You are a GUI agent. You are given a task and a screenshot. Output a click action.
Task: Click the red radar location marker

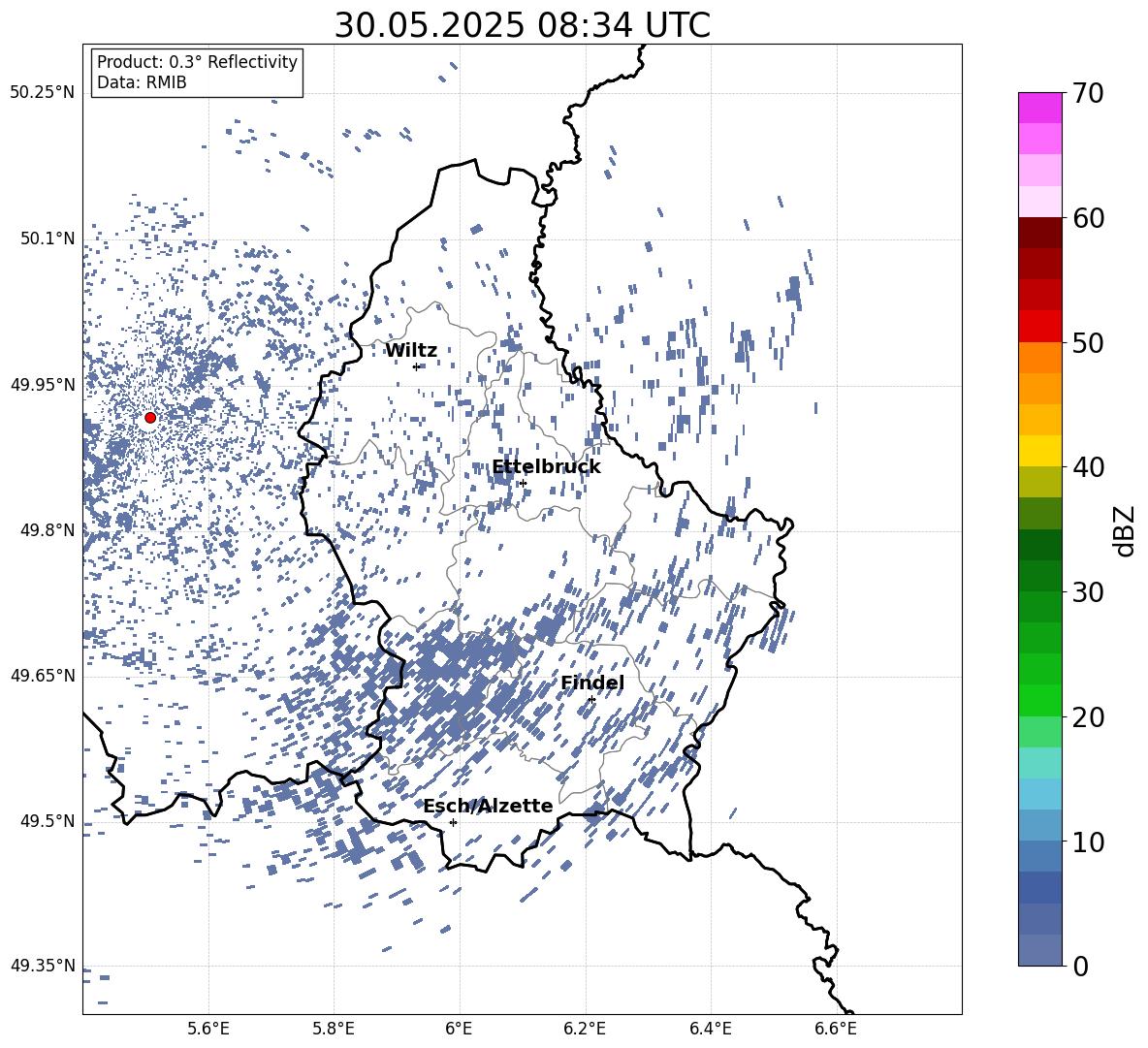coord(150,418)
